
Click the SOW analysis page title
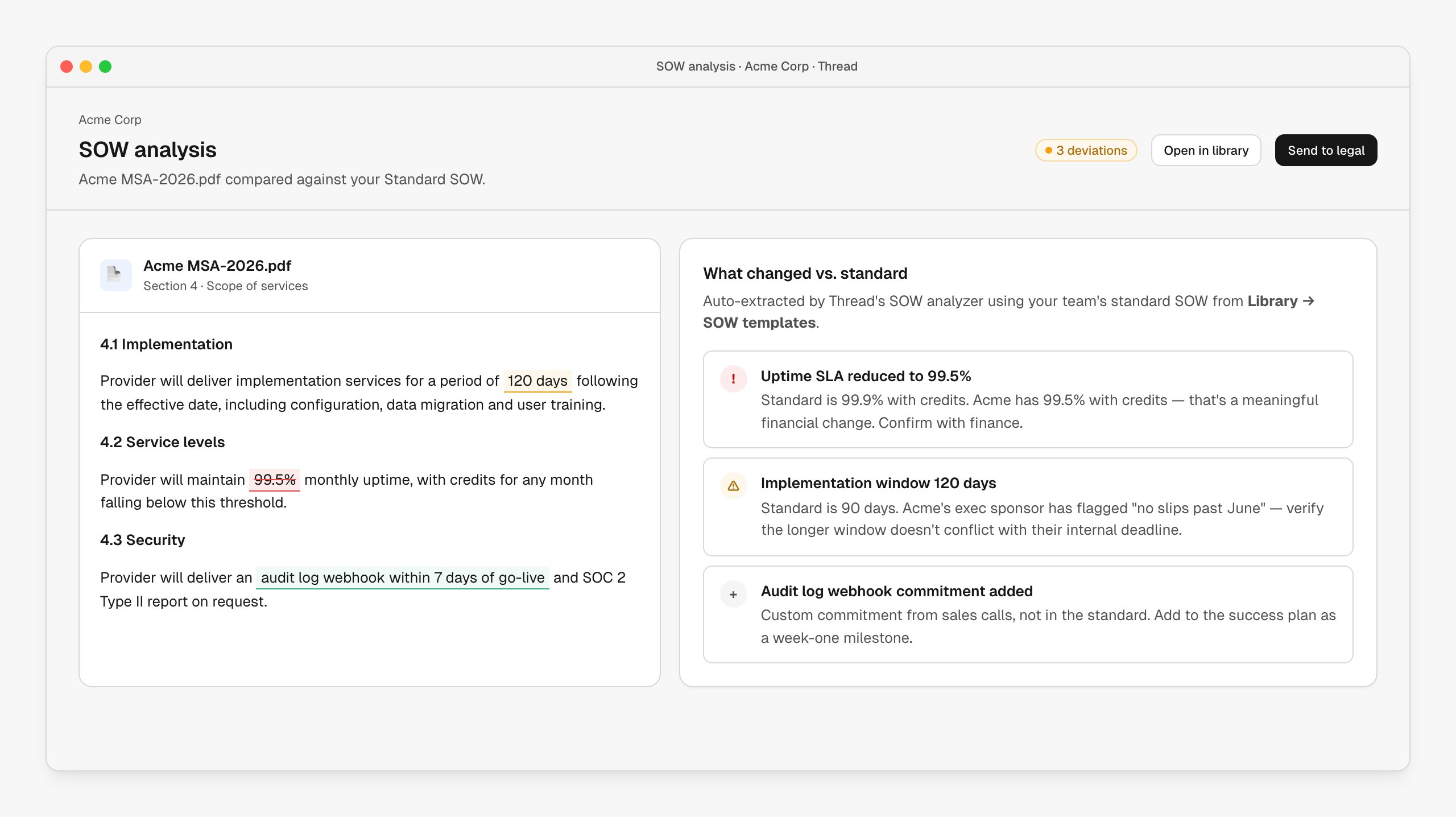(x=147, y=150)
